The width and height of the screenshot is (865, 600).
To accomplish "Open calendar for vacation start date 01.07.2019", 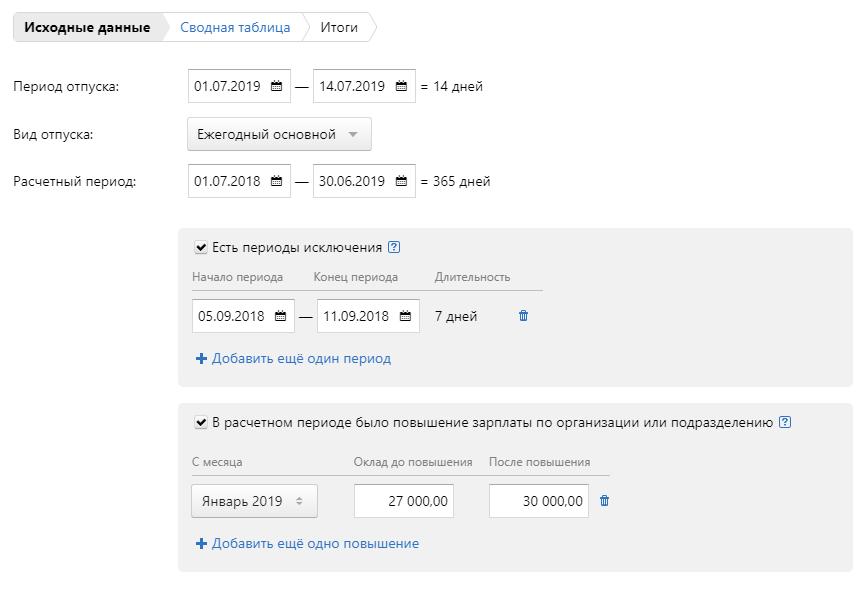I will tap(277, 87).
